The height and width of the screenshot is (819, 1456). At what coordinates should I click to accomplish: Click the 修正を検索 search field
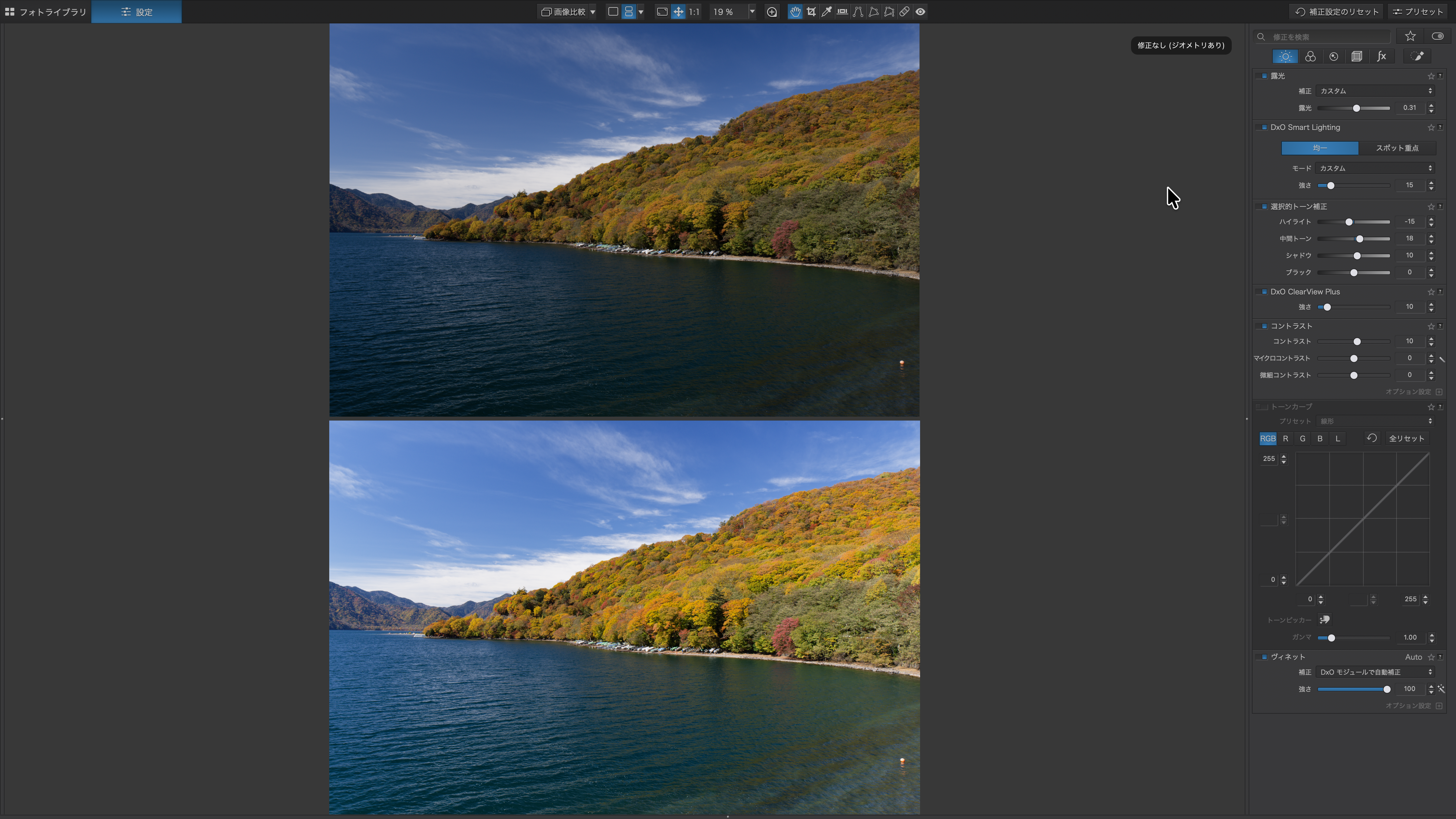[x=1328, y=37]
